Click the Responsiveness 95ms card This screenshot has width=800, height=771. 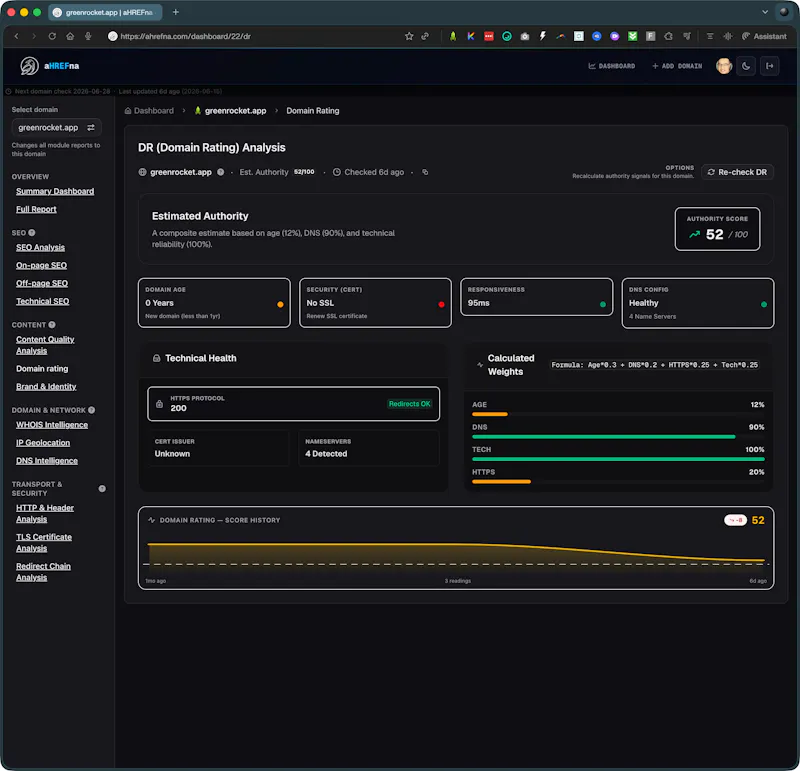(x=536, y=297)
